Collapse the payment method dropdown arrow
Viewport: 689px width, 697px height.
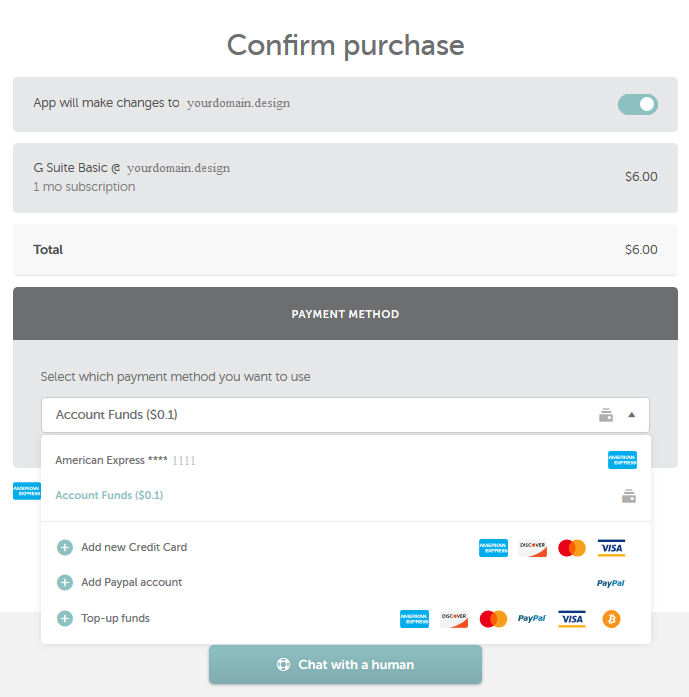tap(631, 415)
